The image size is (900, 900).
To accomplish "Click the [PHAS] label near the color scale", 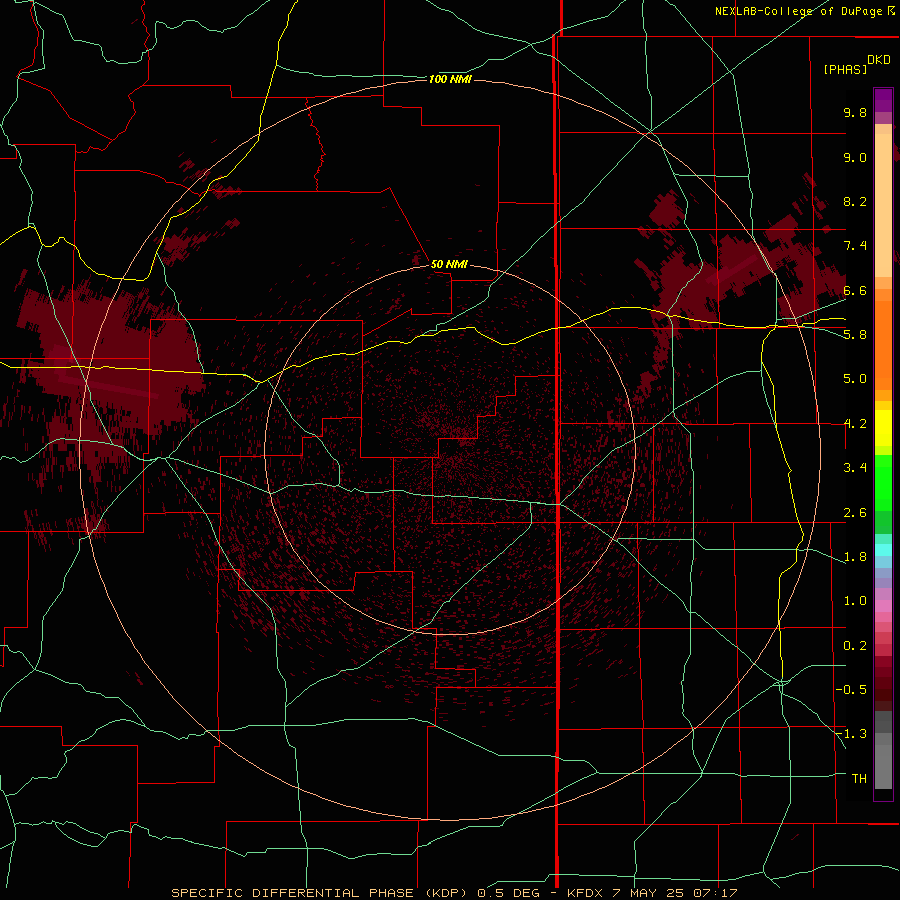I will click(x=845, y=70).
